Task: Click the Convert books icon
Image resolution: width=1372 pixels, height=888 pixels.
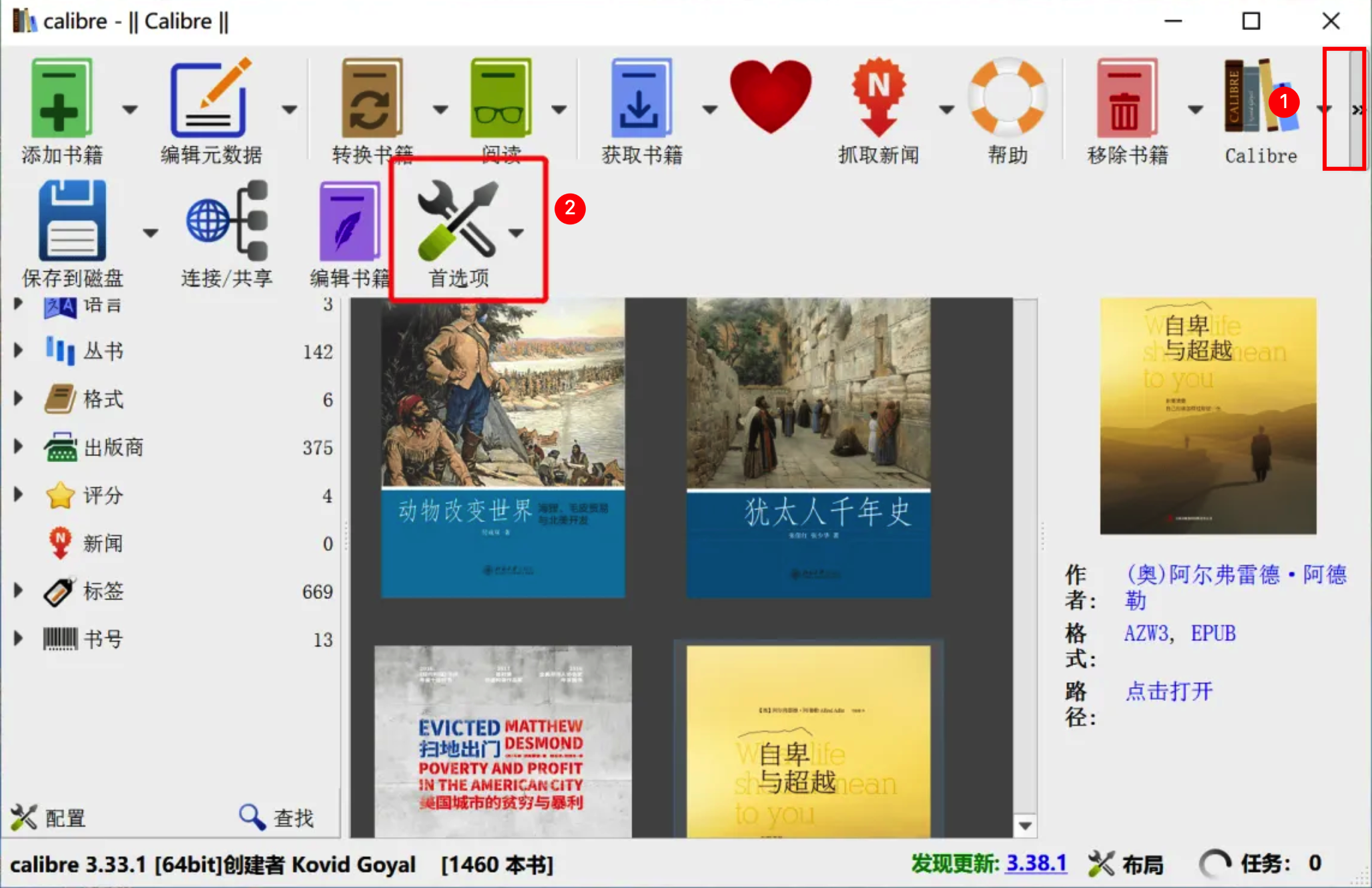Action: [x=371, y=98]
